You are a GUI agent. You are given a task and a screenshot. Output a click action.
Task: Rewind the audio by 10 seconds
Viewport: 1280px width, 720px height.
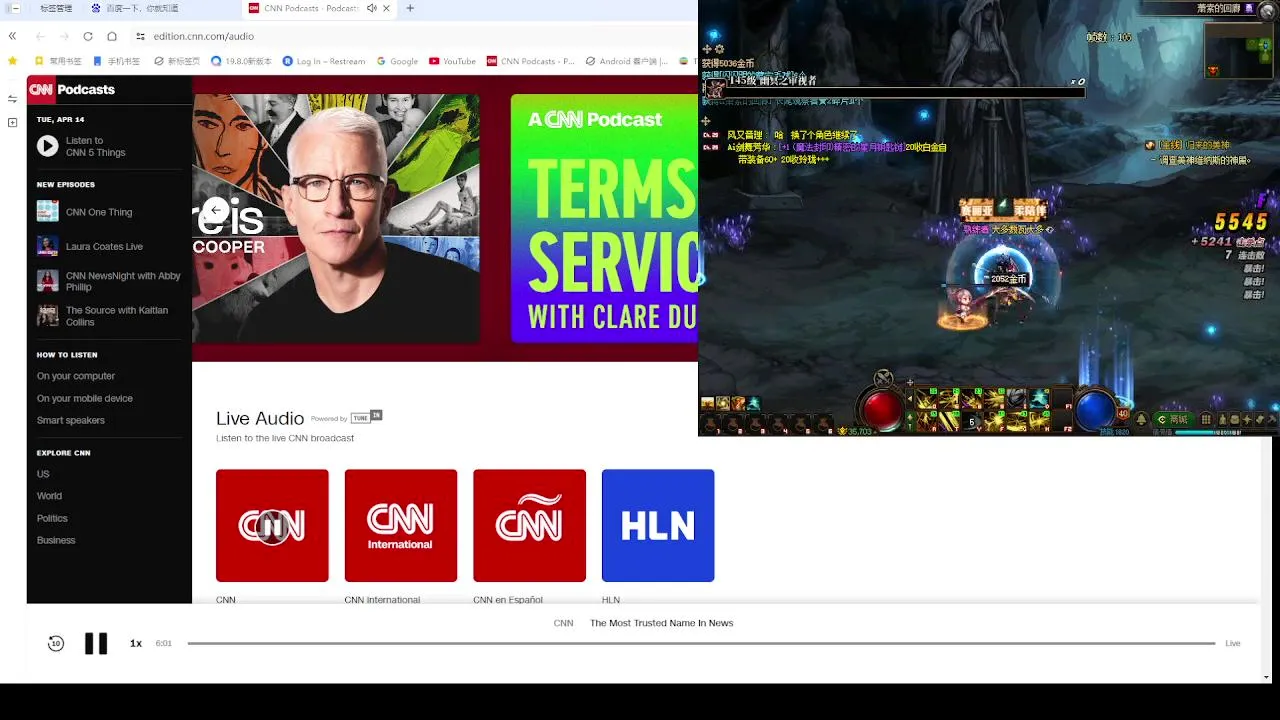[56, 644]
